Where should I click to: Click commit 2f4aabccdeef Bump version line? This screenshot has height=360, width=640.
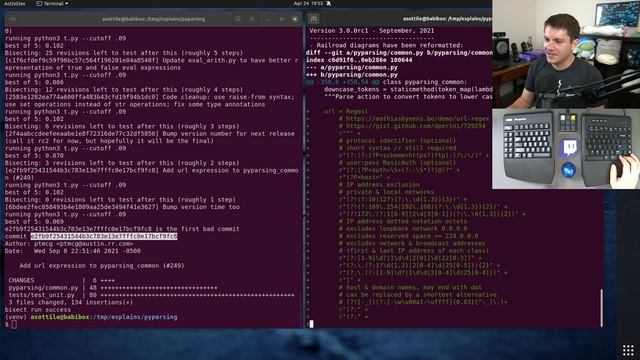point(149,138)
